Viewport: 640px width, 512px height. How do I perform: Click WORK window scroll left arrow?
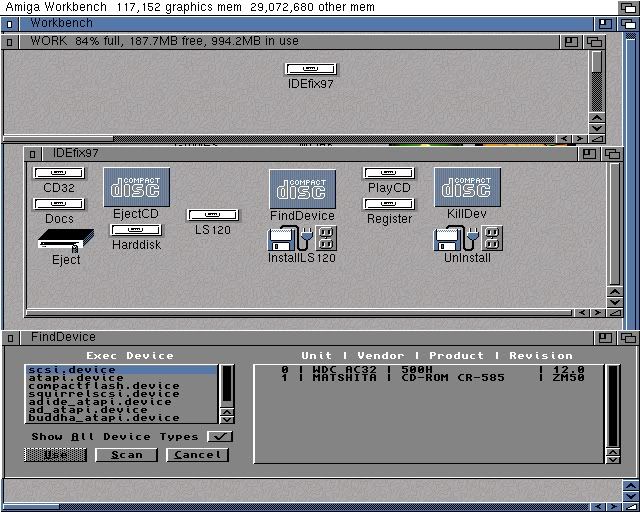click(564, 139)
